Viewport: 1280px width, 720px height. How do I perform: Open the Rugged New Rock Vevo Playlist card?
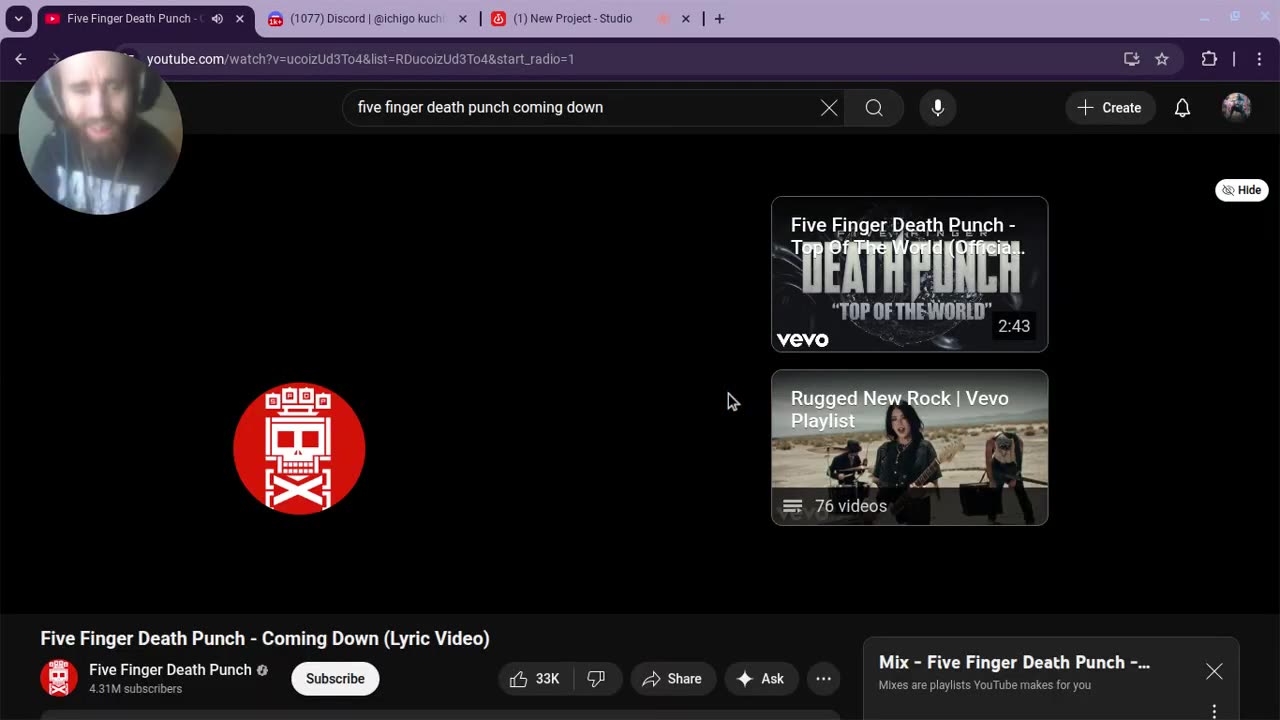click(910, 448)
